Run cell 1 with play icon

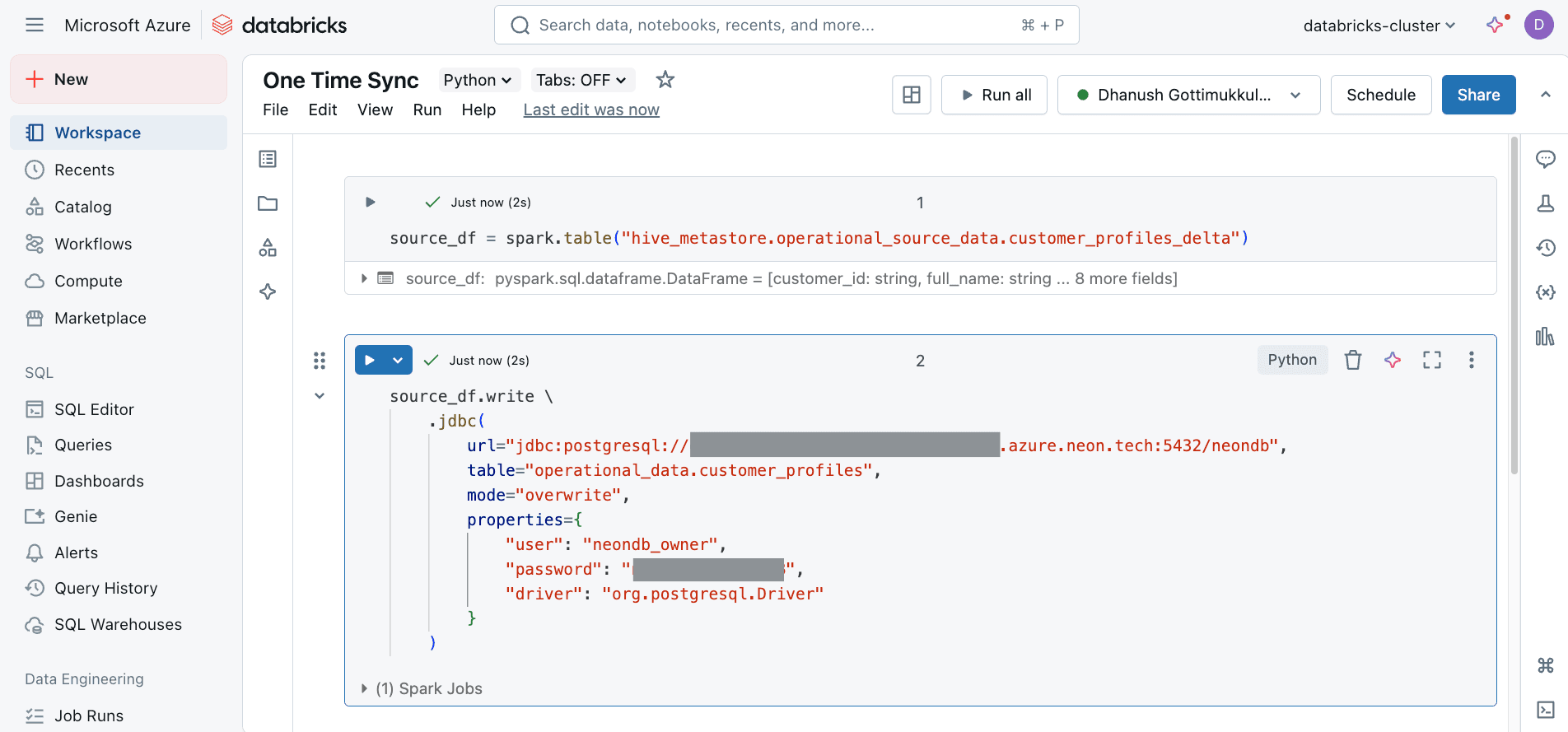coord(371,202)
